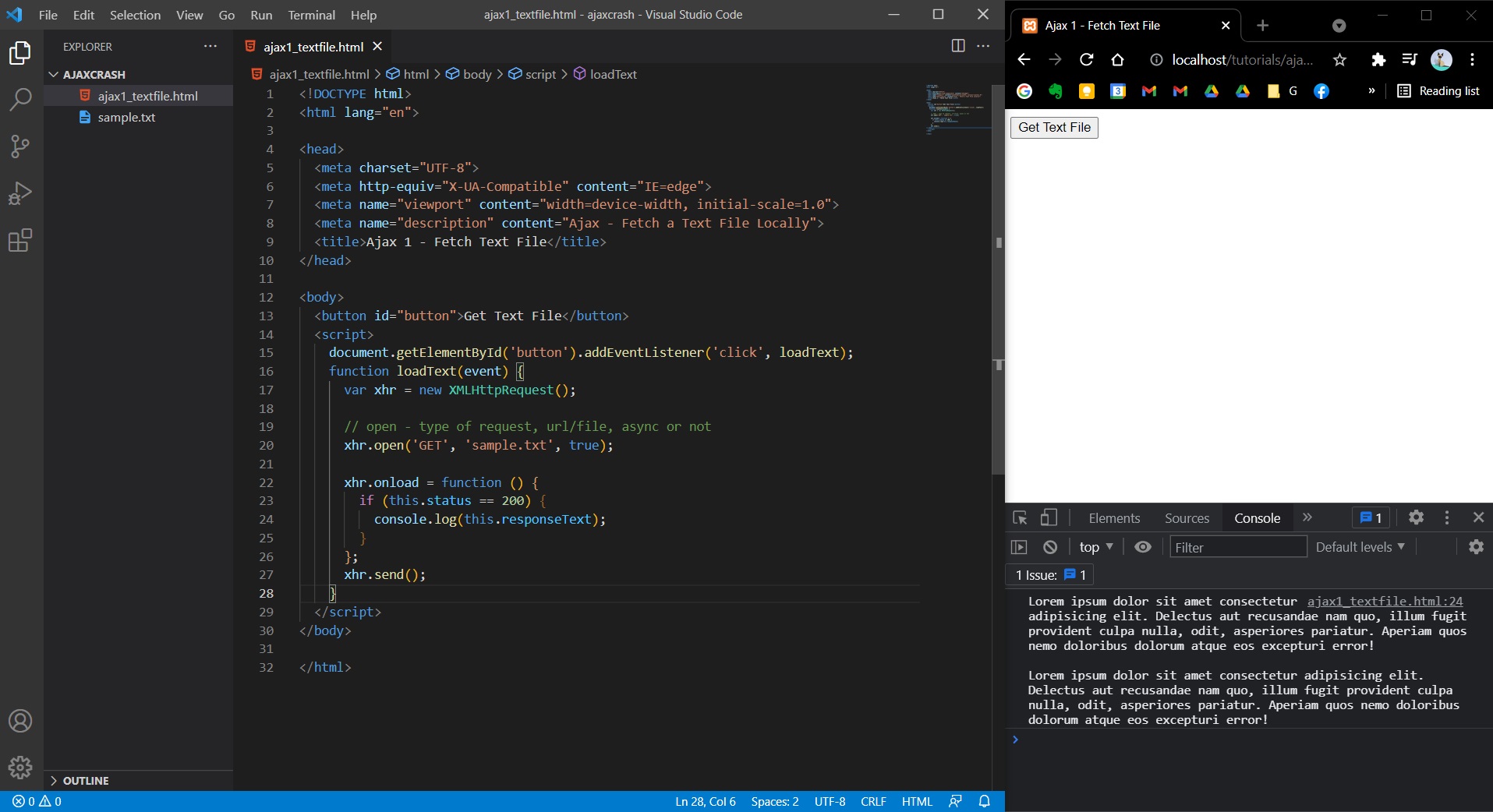This screenshot has width=1493, height=812.
Task: Open the Explorer view in VS Code activity bar
Action: point(20,52)
